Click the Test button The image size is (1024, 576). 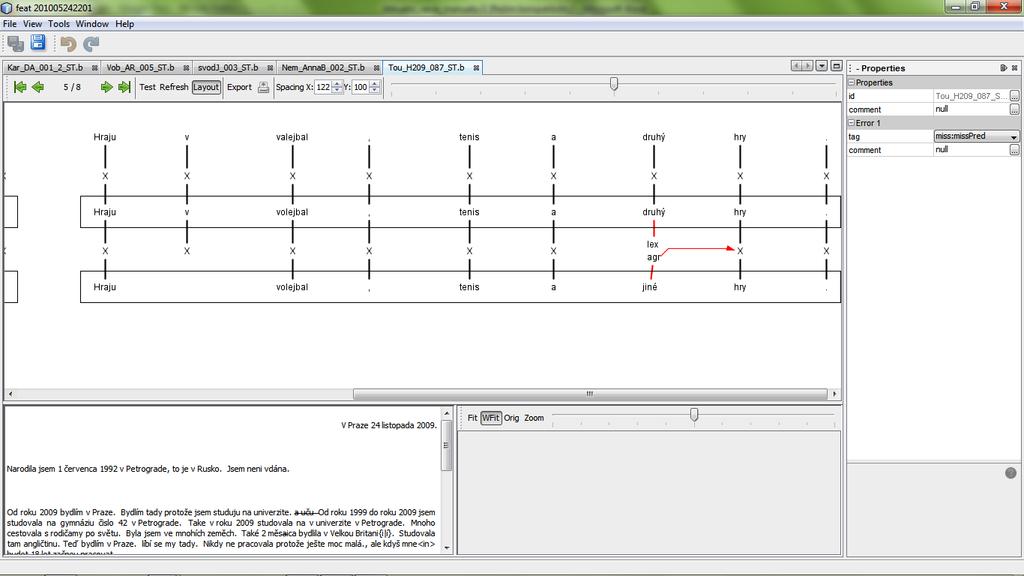click(x=148, y=87)
